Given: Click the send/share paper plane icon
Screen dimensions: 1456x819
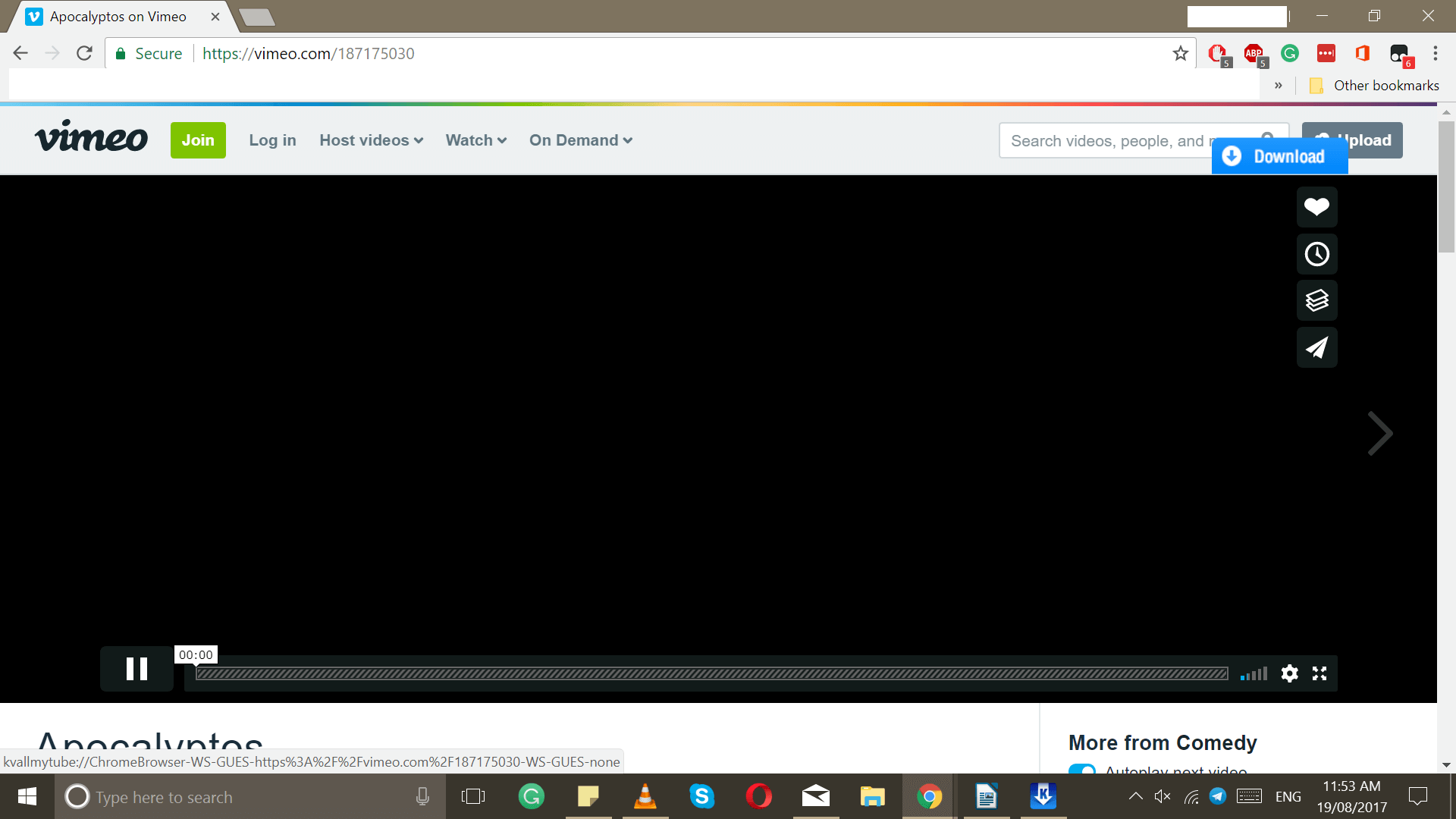Looking at the screenshot, I should pyautogui.click(x=1316, y=347).
